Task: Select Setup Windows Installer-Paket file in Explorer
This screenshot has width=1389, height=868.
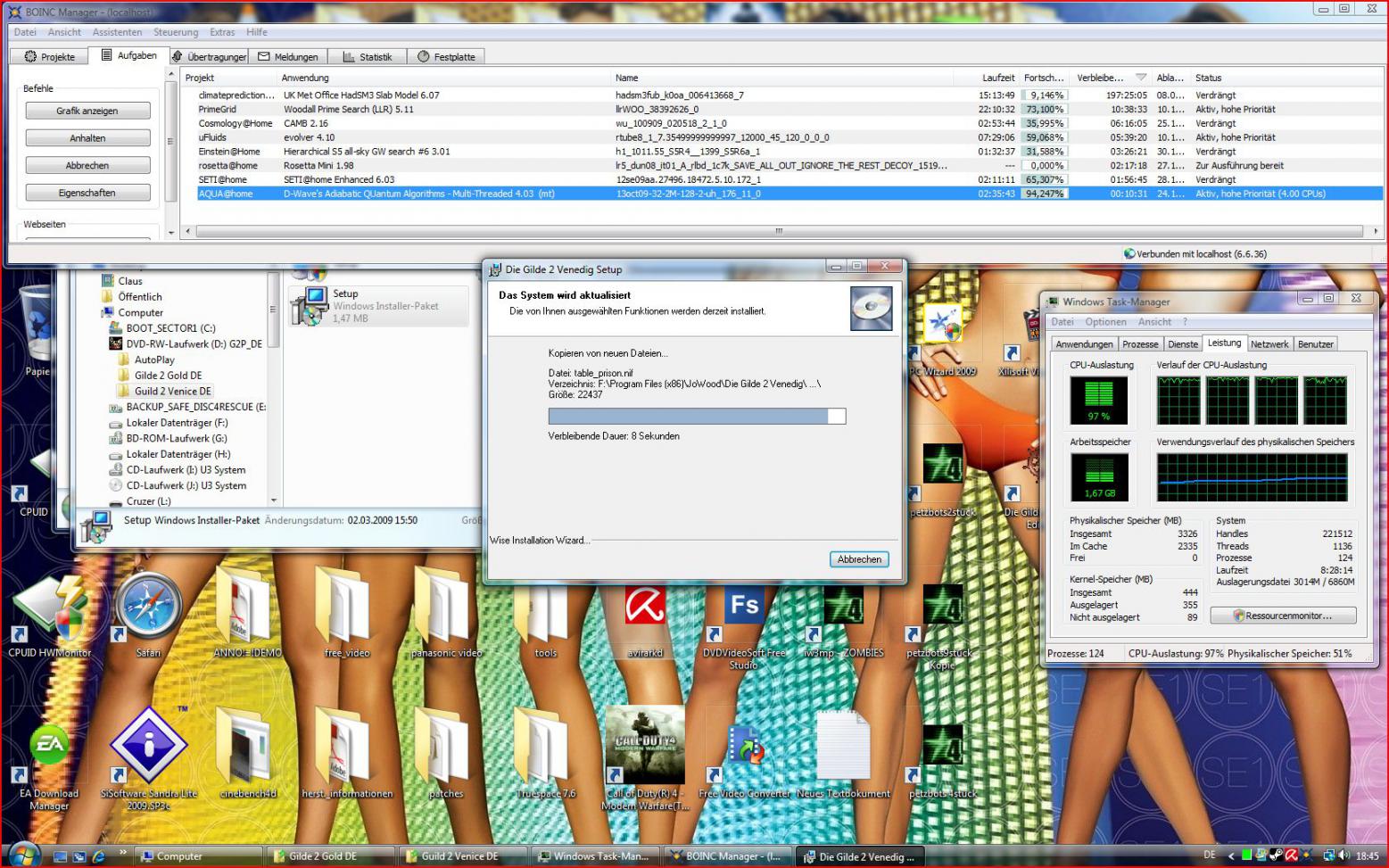Action: [x=378, y=305]
